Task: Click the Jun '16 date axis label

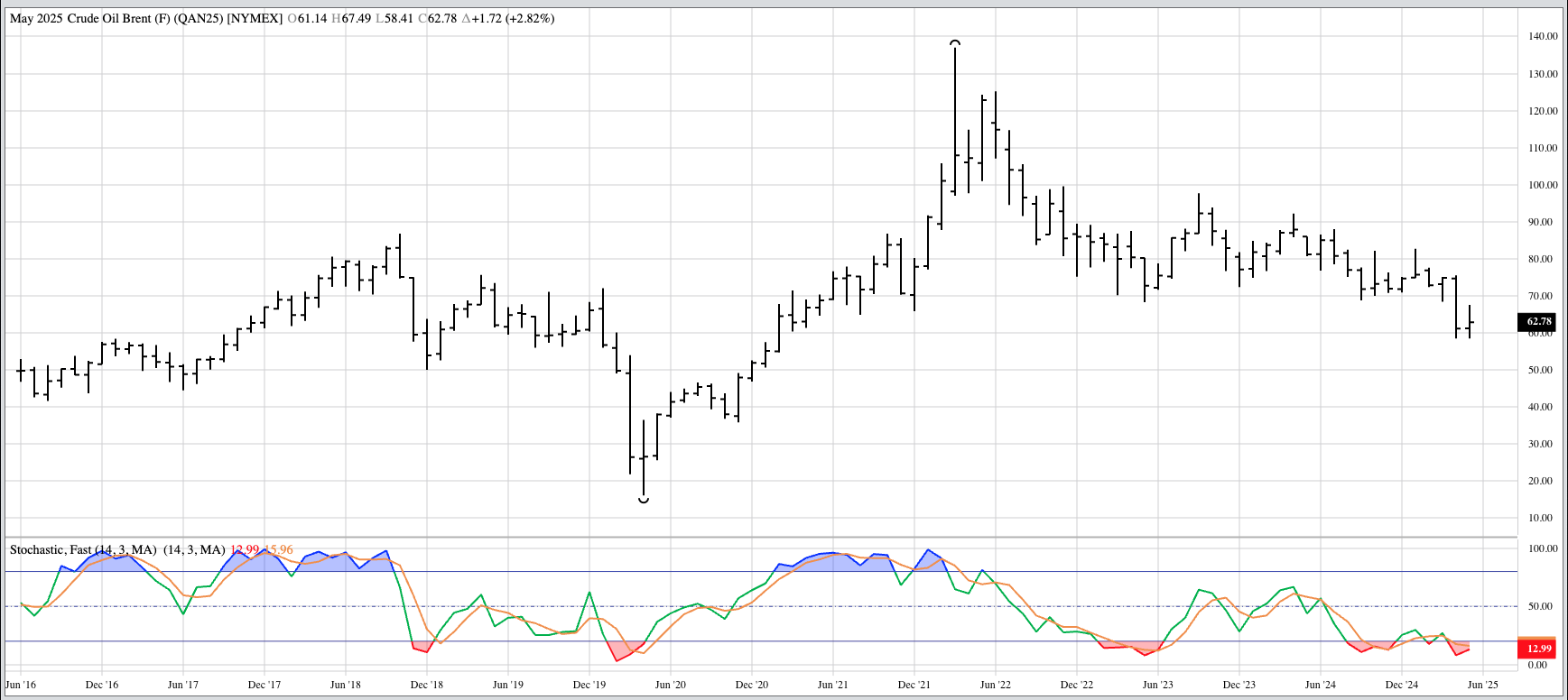Action: (x=21, y=685)
